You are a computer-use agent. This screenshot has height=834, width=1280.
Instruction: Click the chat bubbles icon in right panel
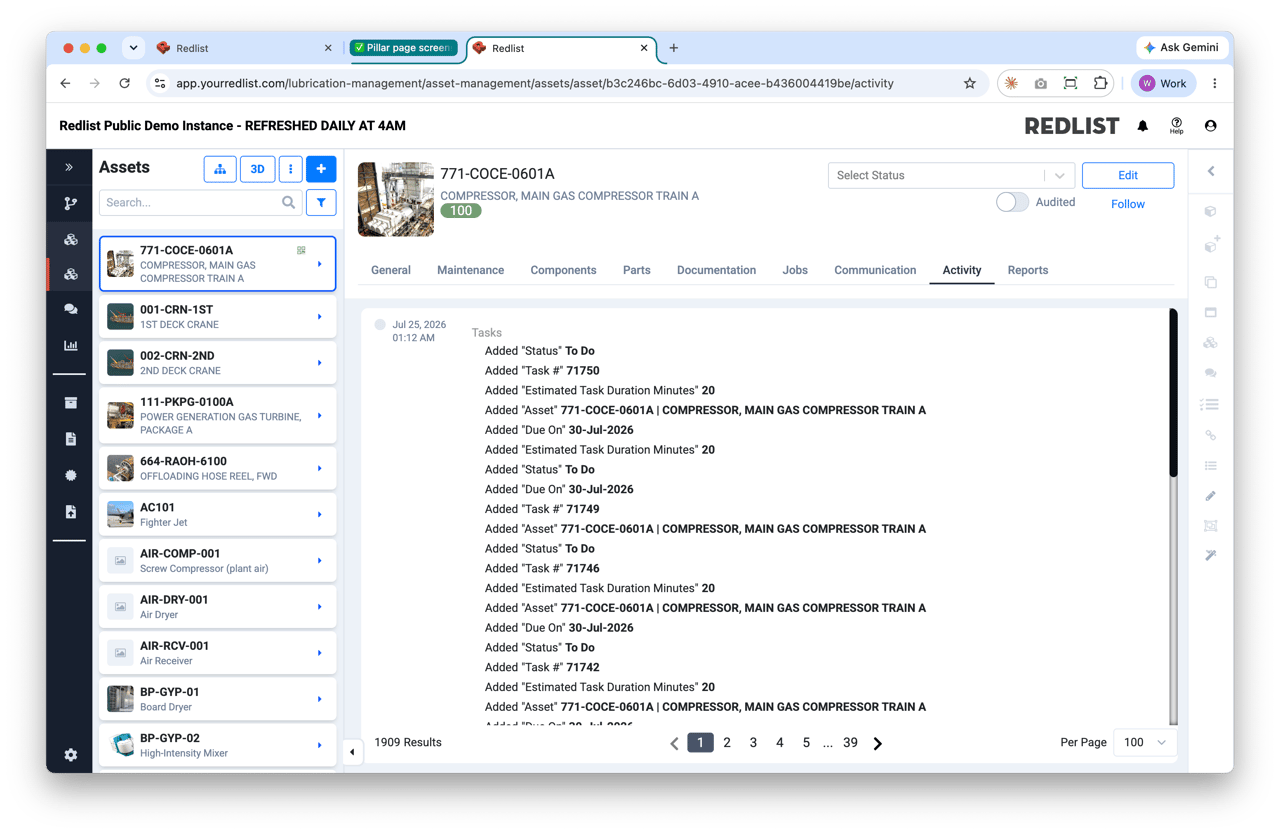point(1210,373)
